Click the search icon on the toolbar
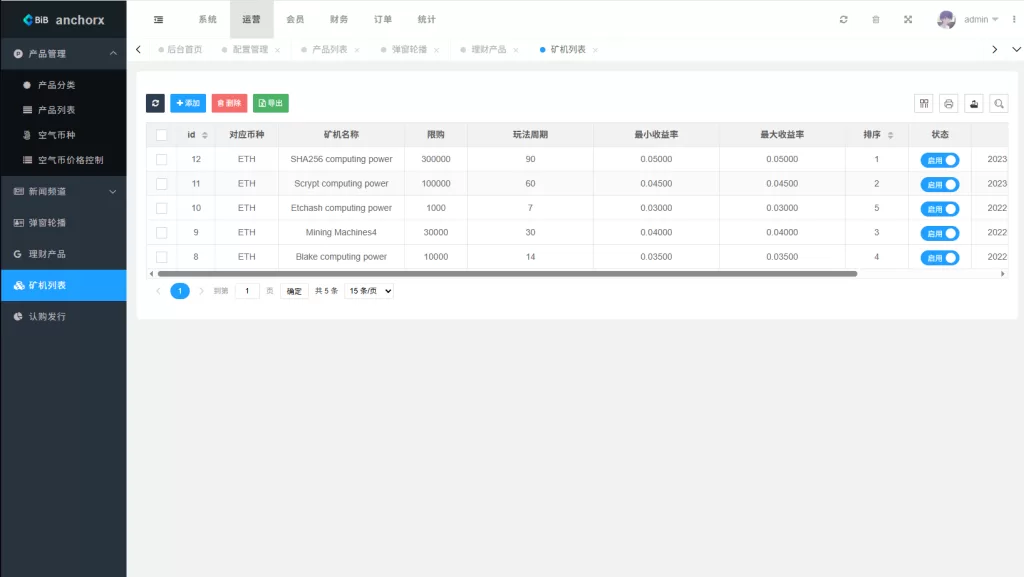1024x577 pixels. click(x=999, y=102)
